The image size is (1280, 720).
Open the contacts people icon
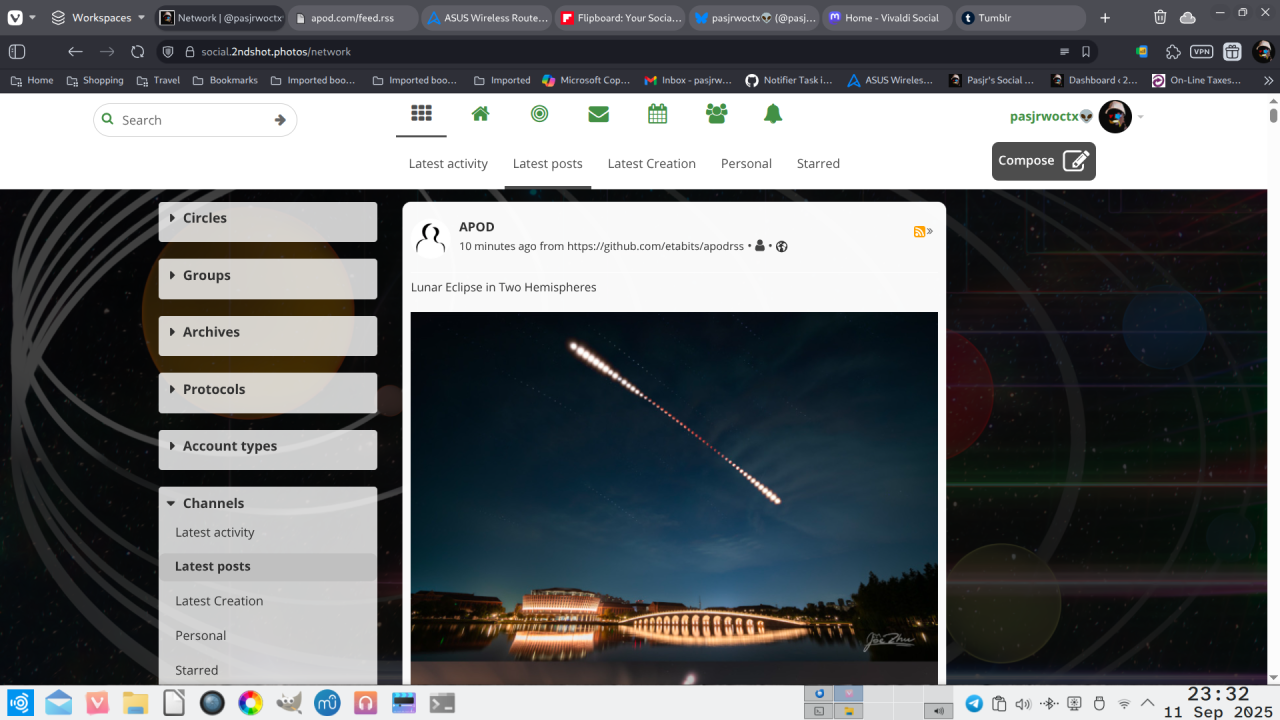pos(716,114)
